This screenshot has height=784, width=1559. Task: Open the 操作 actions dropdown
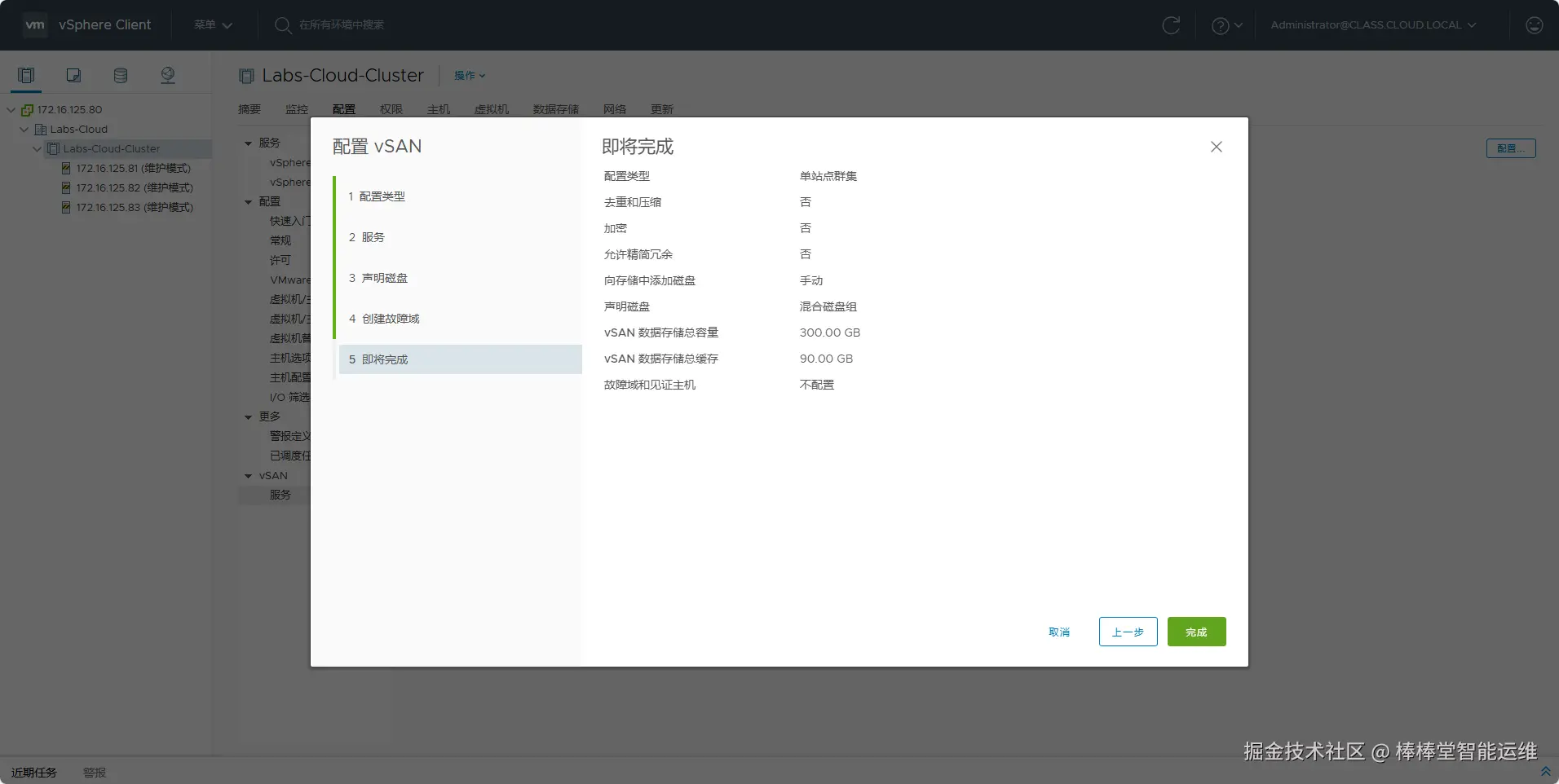coord(470,76)
